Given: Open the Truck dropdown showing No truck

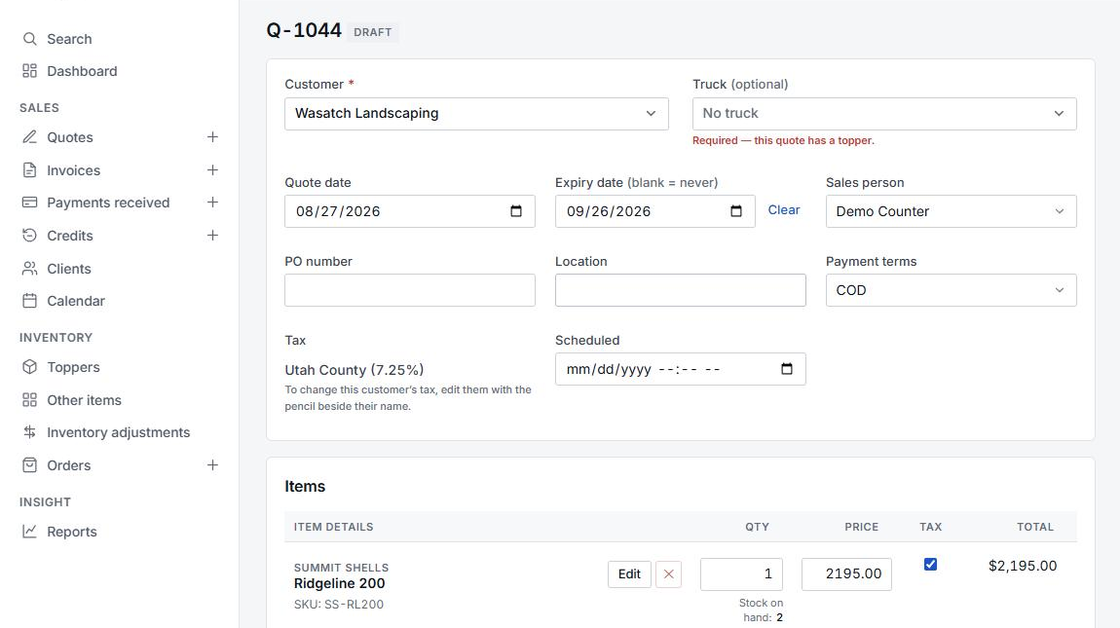Looking at the screenshot, I should pos(884,114).
